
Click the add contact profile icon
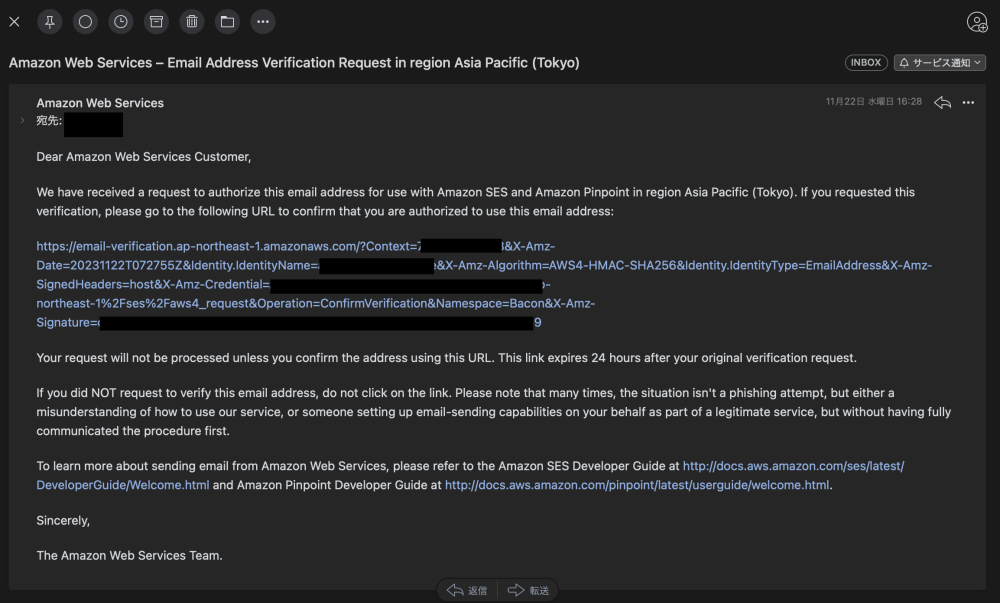(x=977, y=22)
